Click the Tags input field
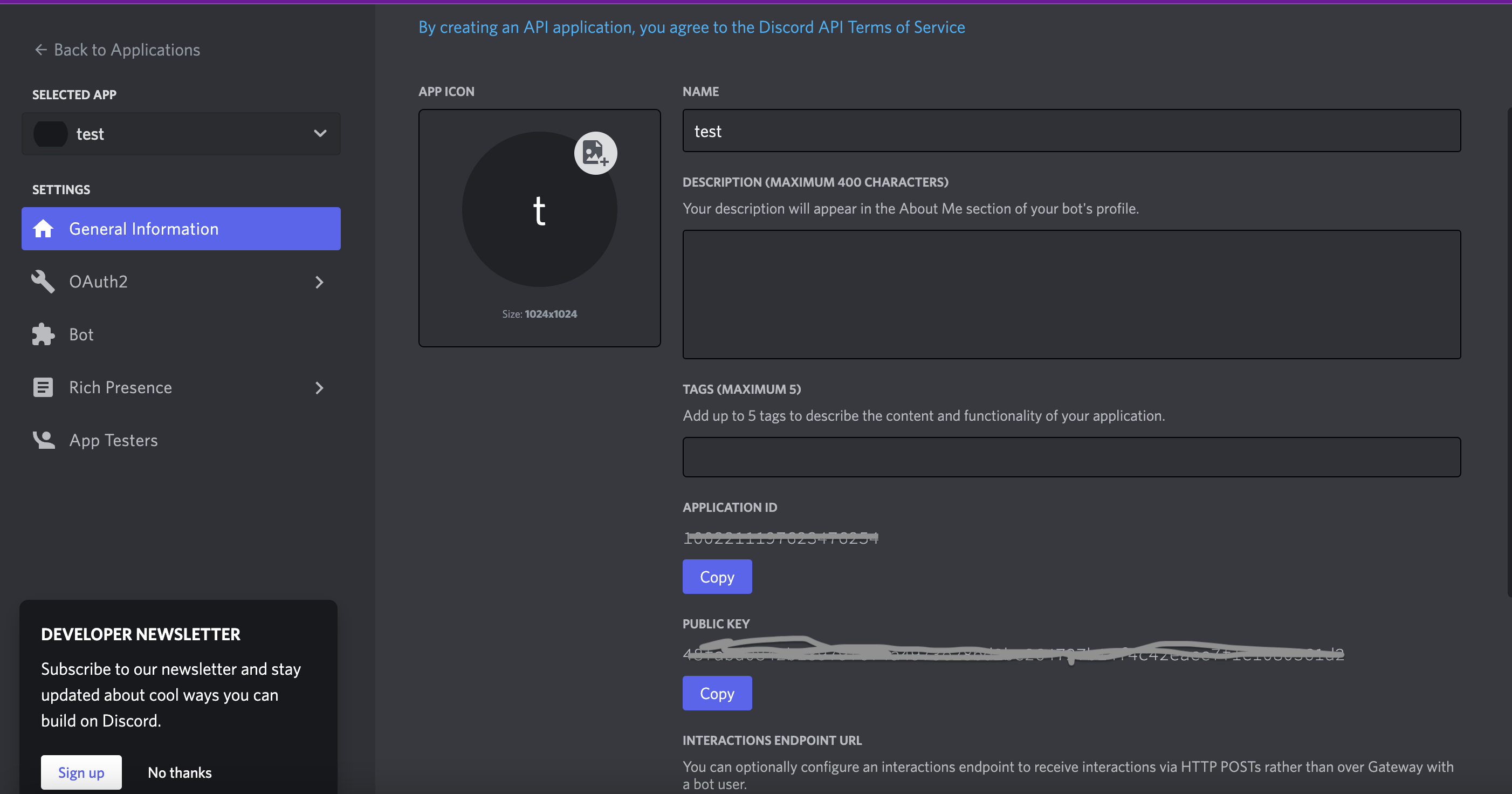 point(1071,457)
